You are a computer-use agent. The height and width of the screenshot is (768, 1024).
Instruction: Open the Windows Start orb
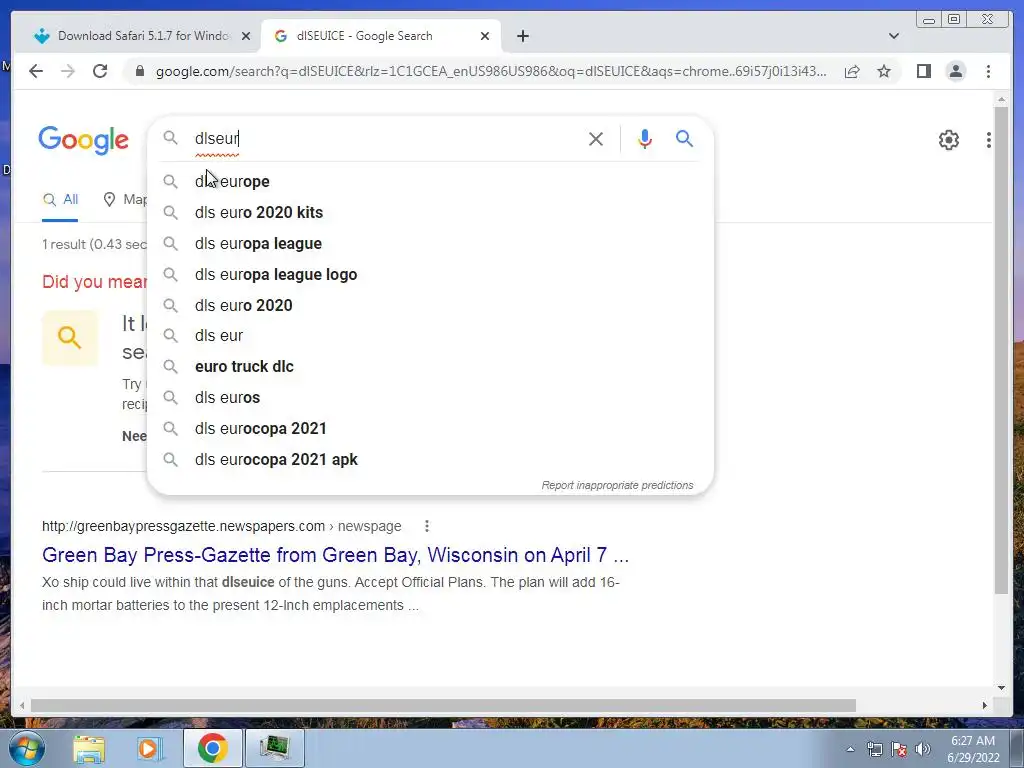click(27, 748)
